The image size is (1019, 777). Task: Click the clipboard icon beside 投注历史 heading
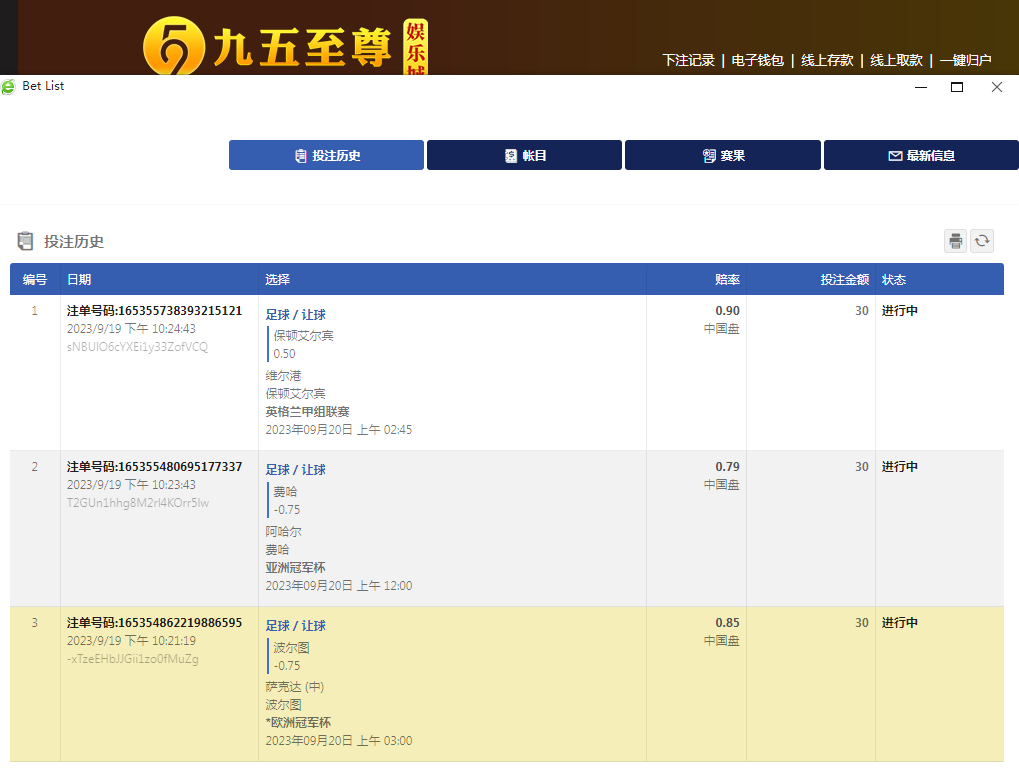[25, 241]
